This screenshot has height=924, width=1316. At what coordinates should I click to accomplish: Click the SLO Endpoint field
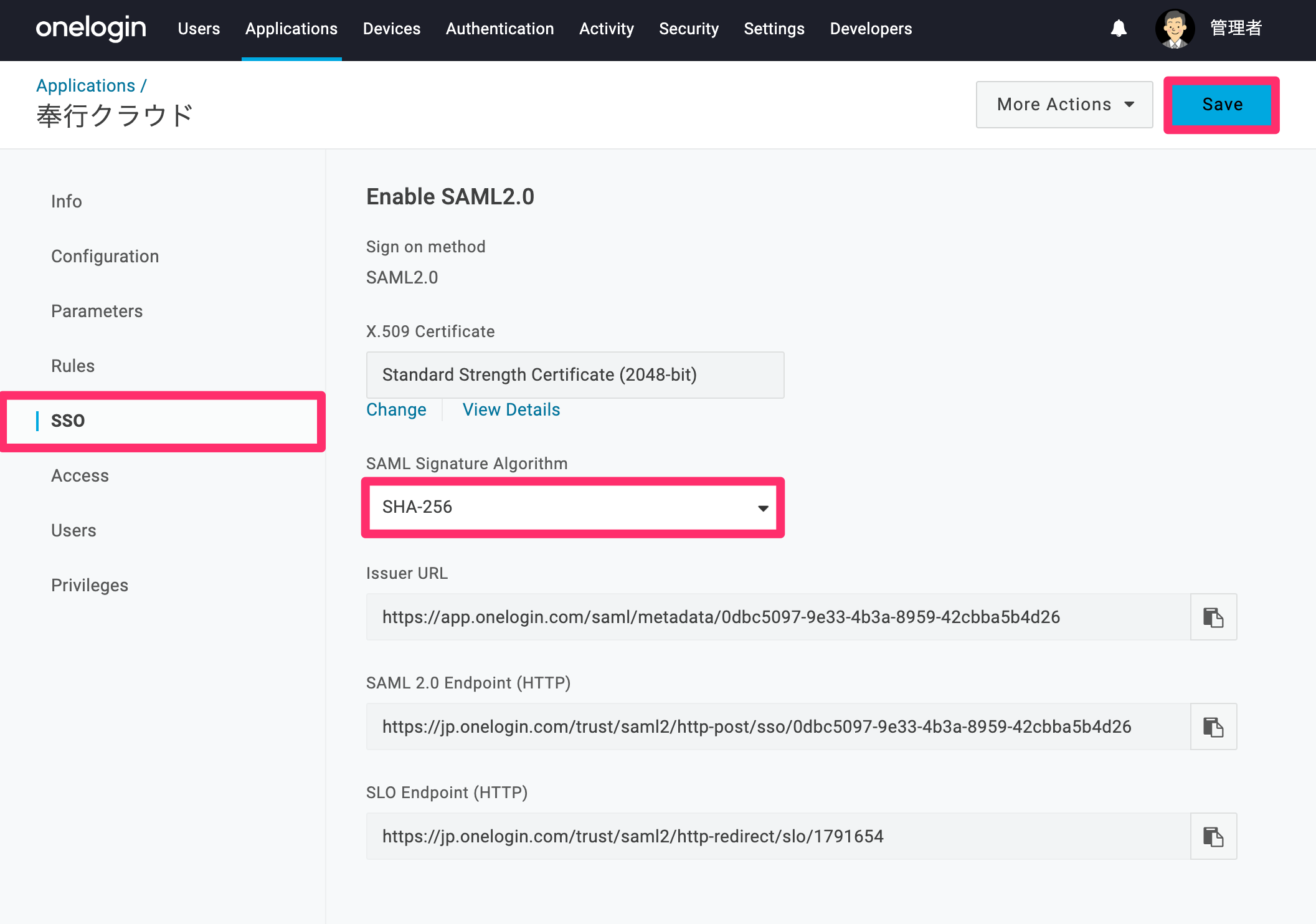click(x=778, y=836)
